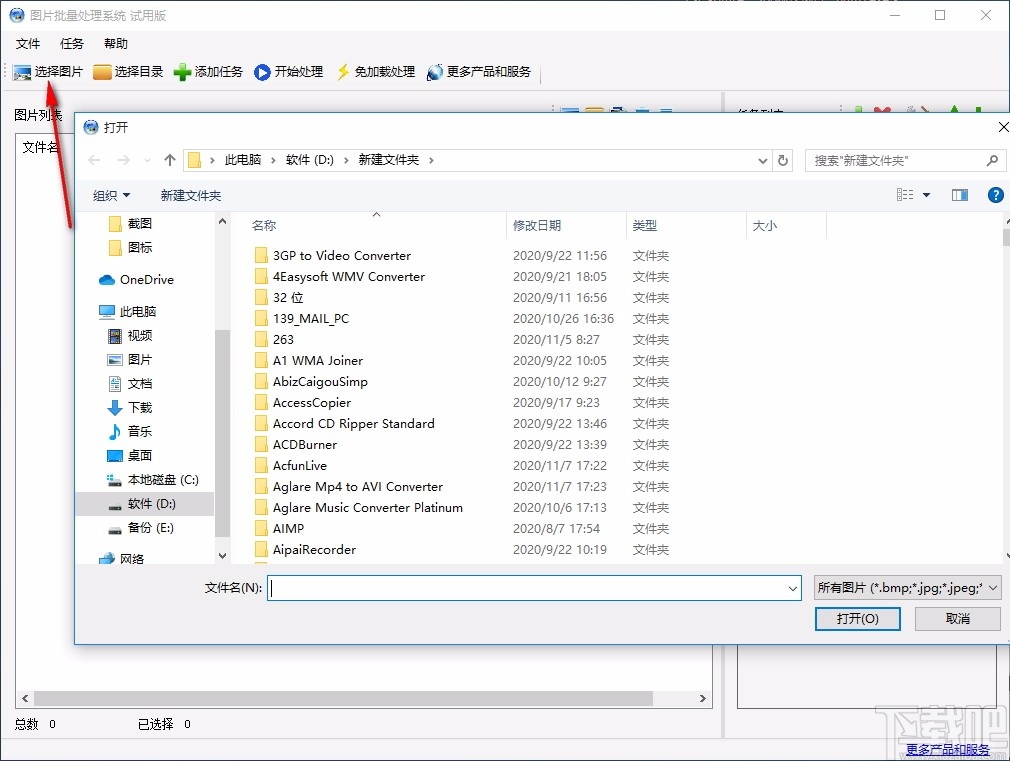Go back using the back arrow
Screen dimensions: 1010x761
92,159
